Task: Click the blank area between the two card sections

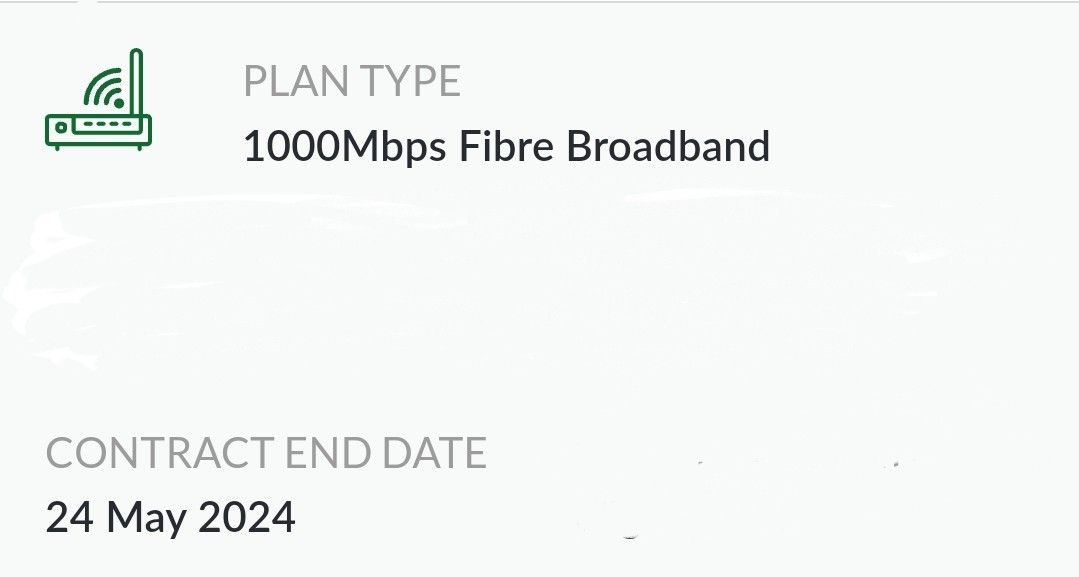Action: (540, 300)
